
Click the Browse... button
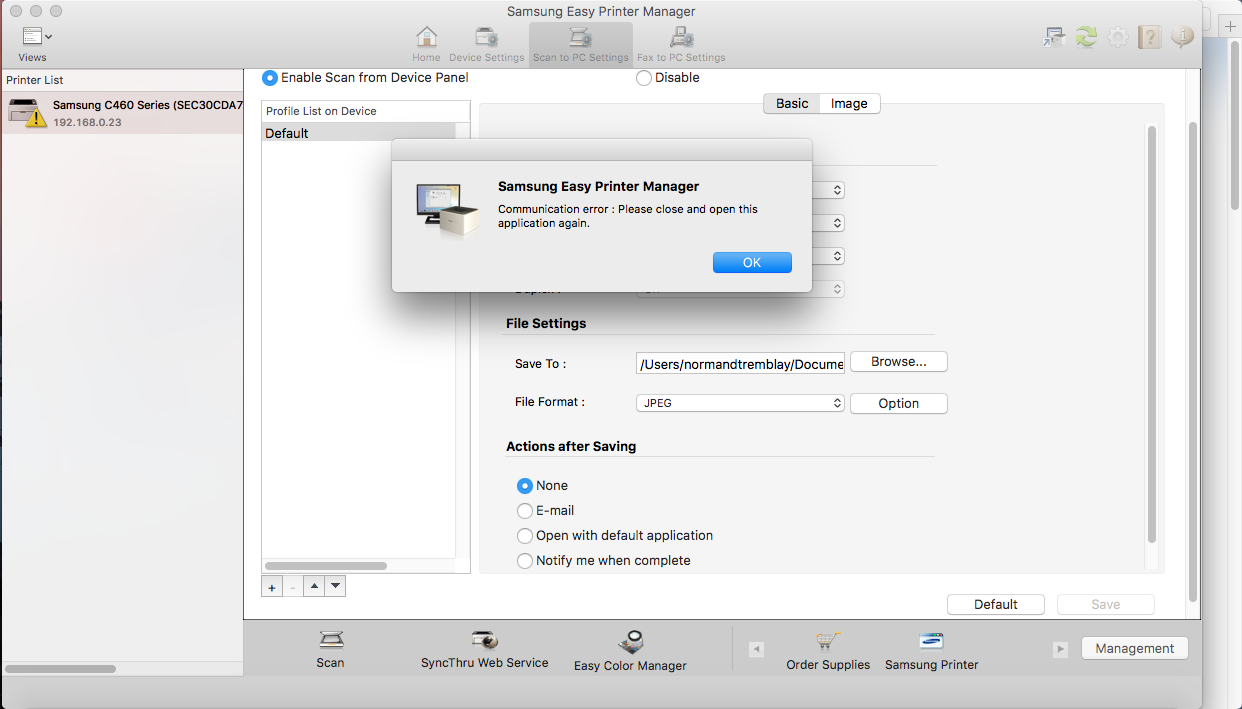click(x=899, y=361)
